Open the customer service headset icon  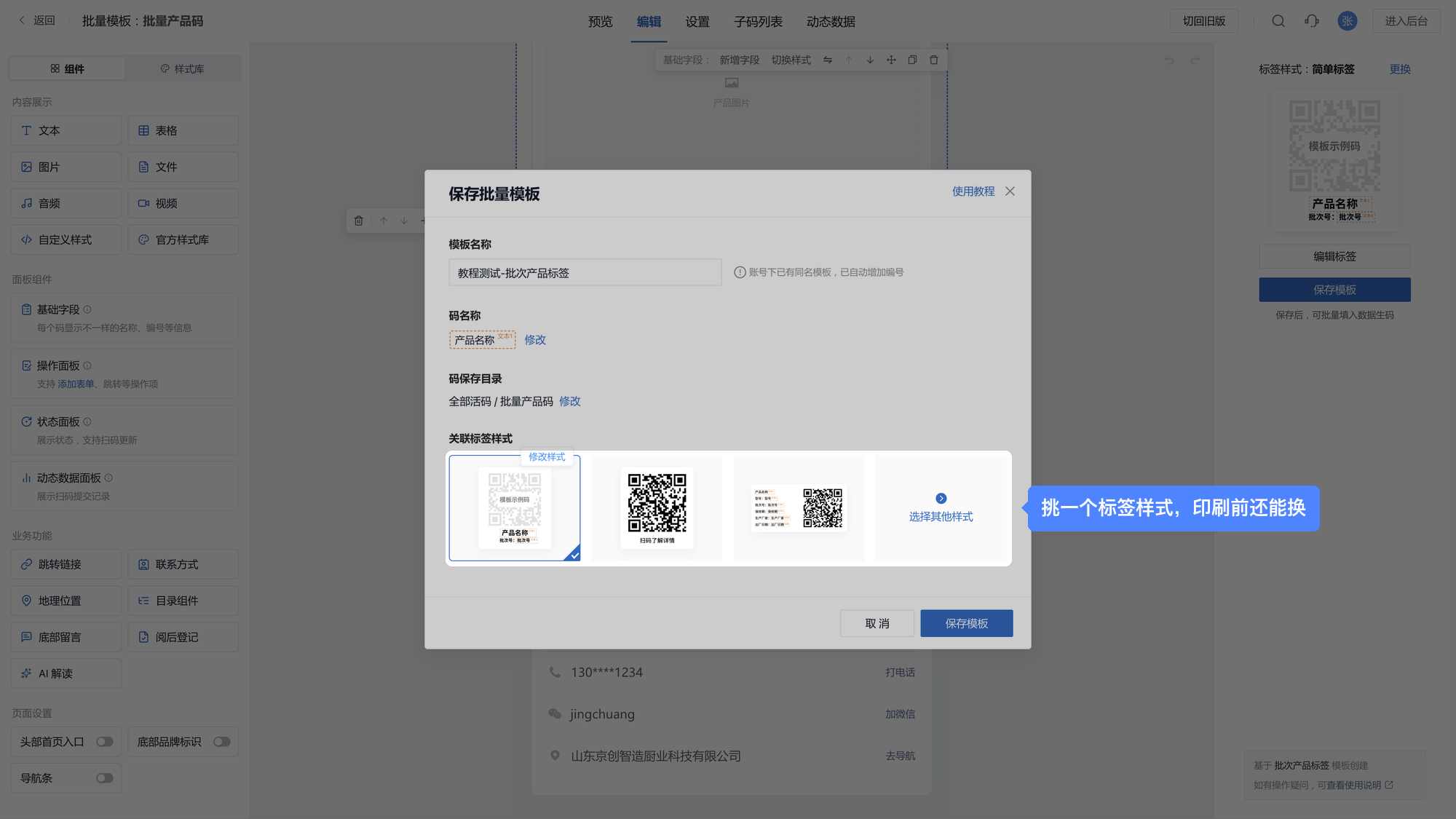pos(1312,21)
